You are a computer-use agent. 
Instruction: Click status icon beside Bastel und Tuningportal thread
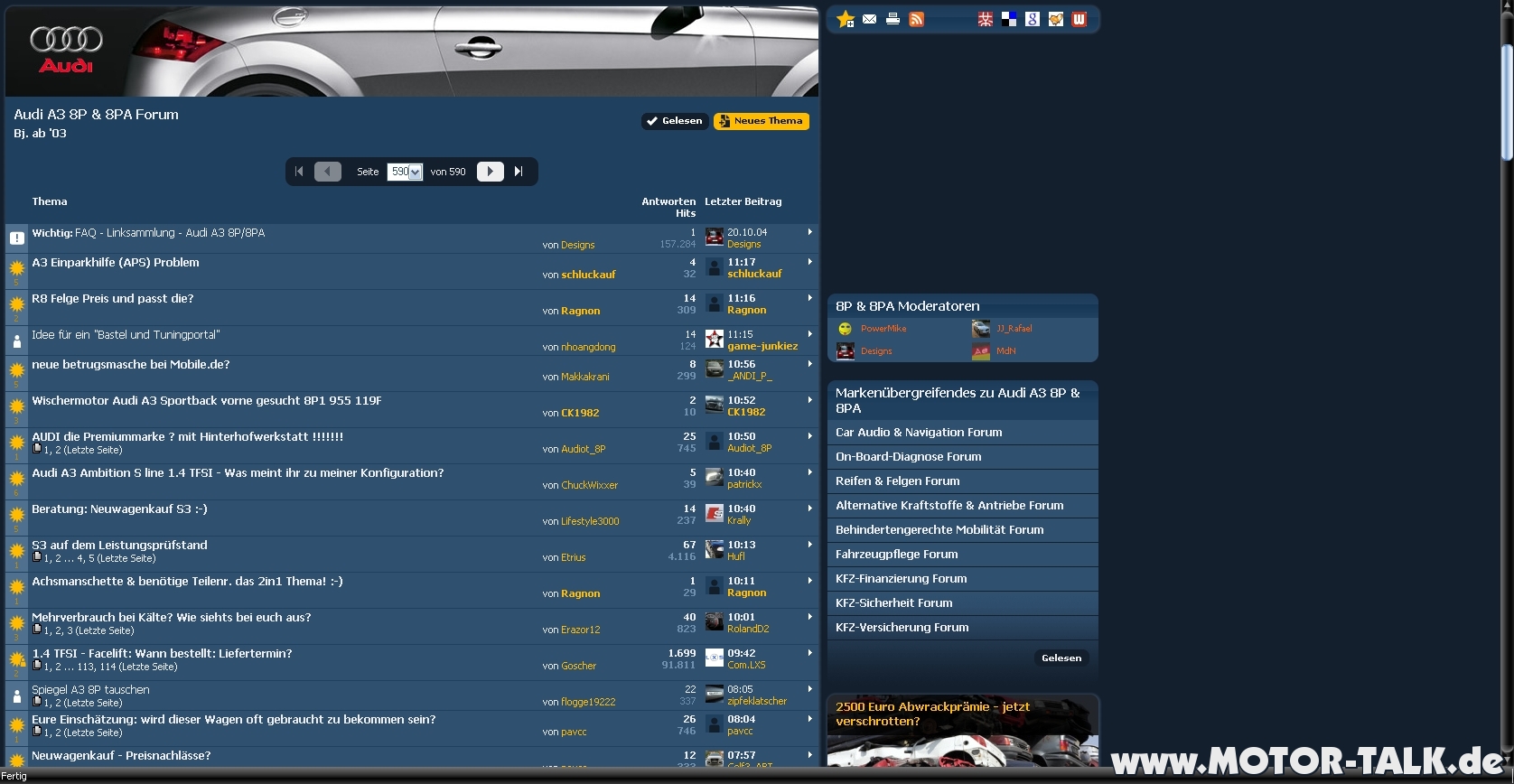point(16,341)
